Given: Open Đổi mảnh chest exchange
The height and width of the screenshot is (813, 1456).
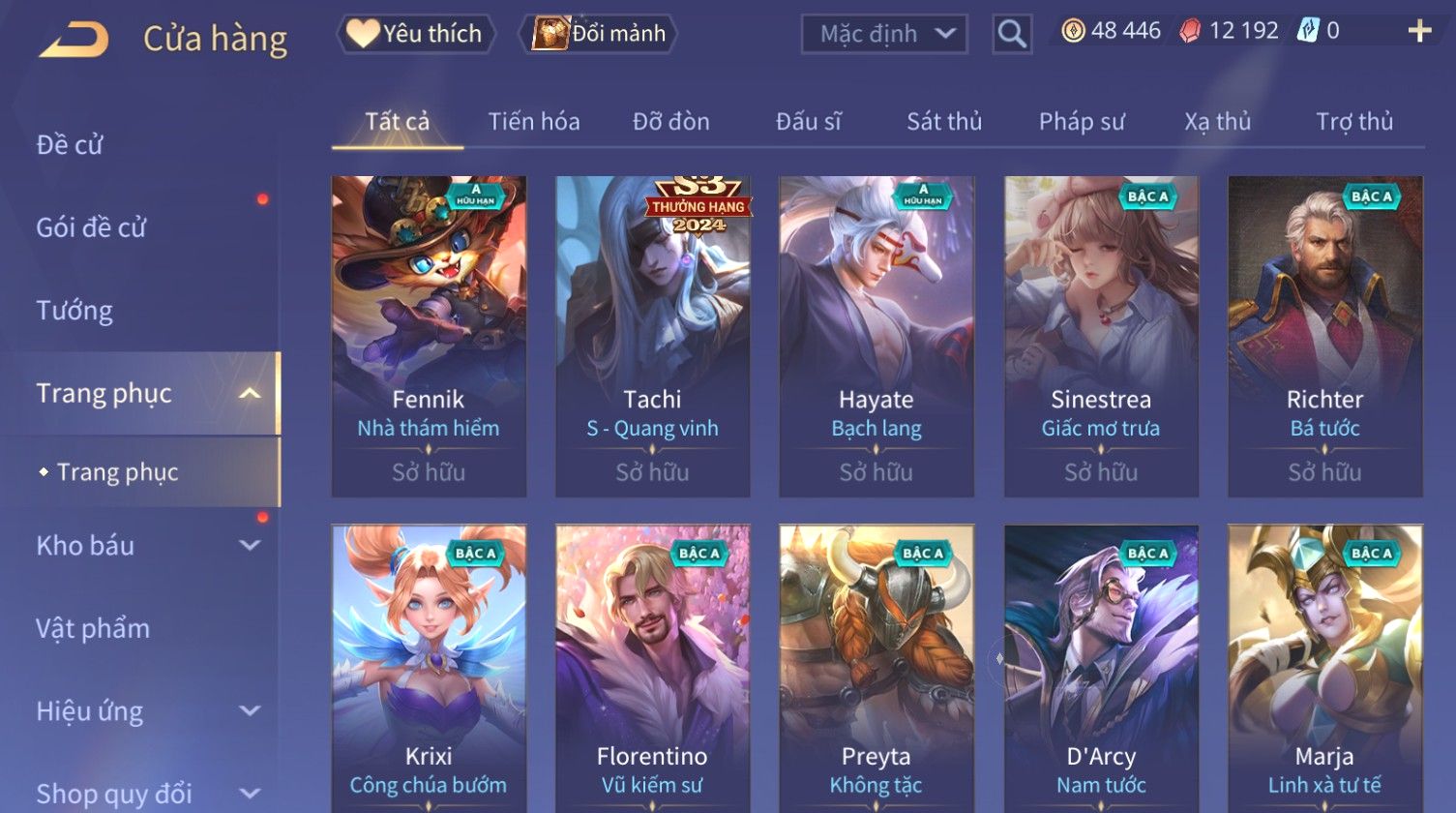Looking at the screenshot, I should pos(598,34).
